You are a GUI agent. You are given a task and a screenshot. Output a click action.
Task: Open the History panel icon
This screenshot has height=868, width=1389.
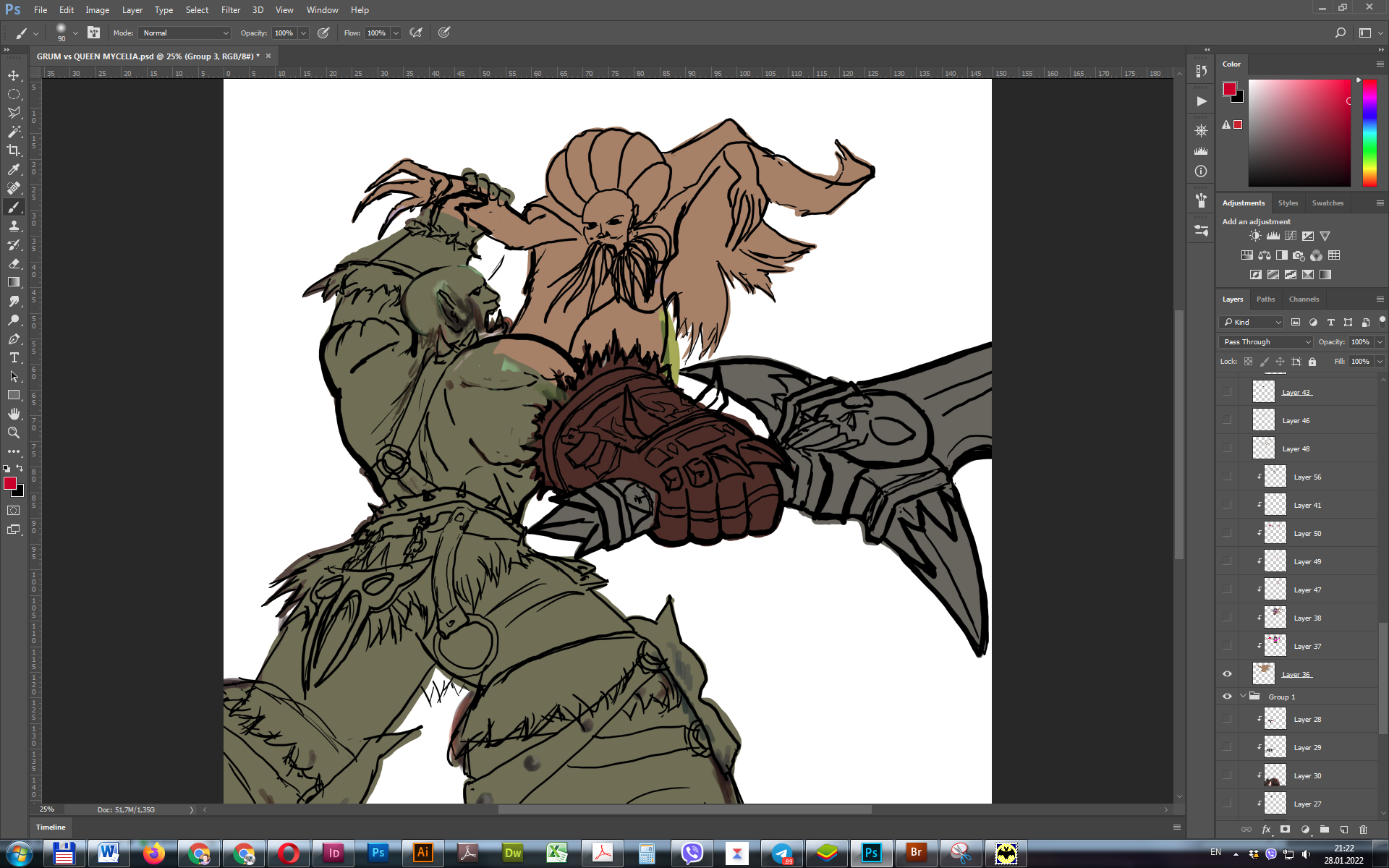(x=1201, y=71)
